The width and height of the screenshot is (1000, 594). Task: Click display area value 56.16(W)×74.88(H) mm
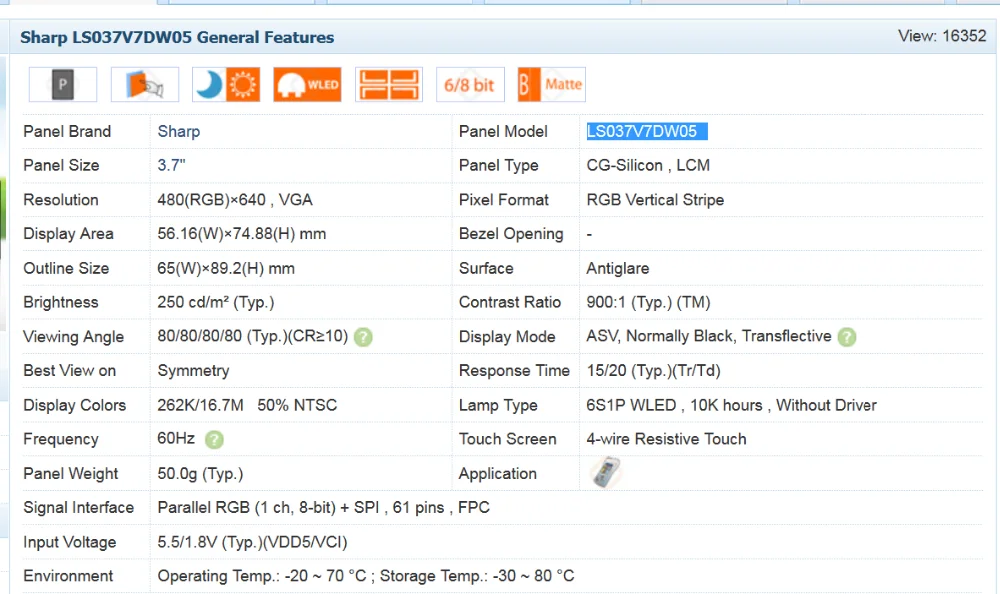[x=242, y=234]
